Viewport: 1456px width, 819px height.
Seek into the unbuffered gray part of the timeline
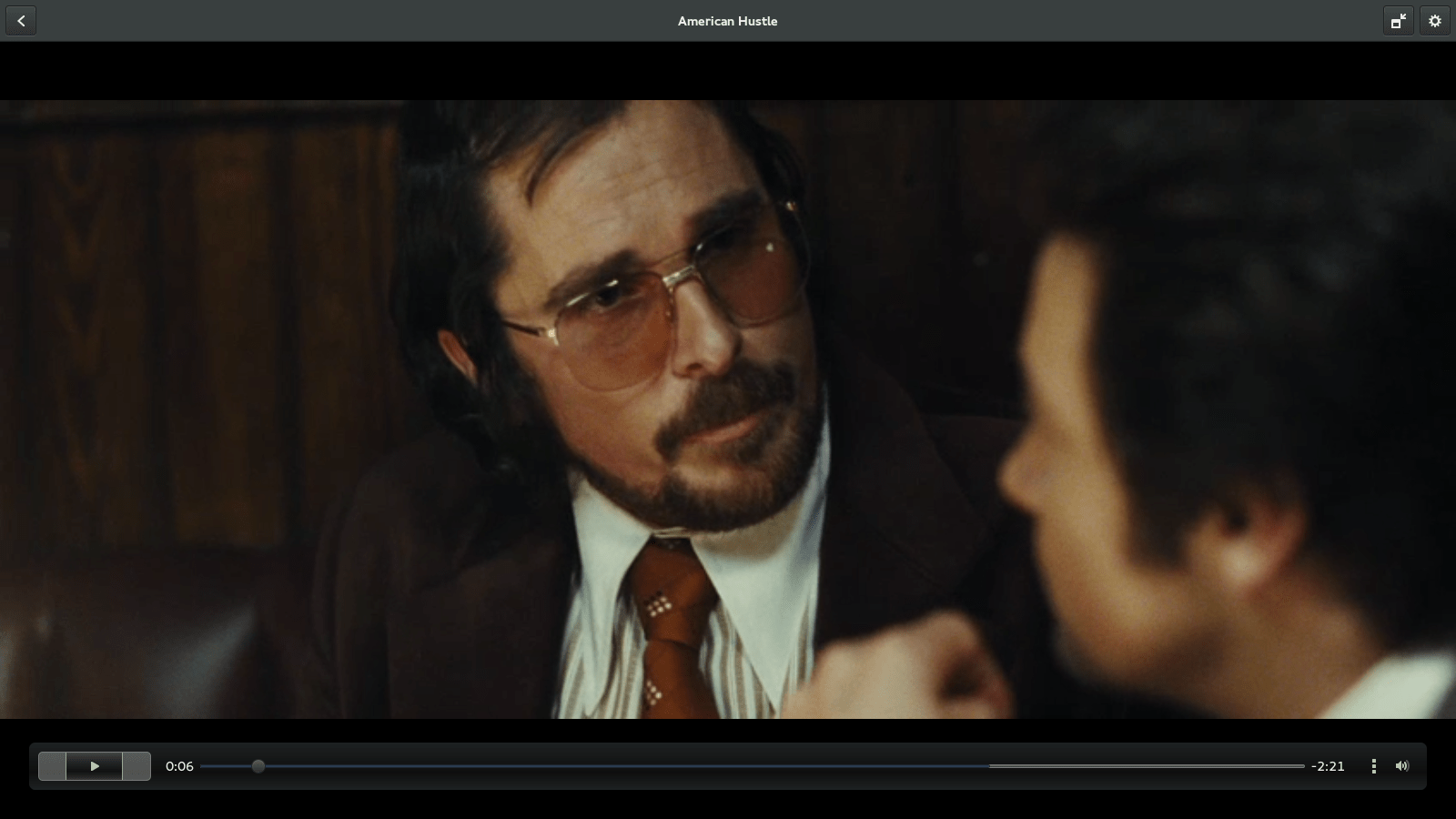(1147, 766)
